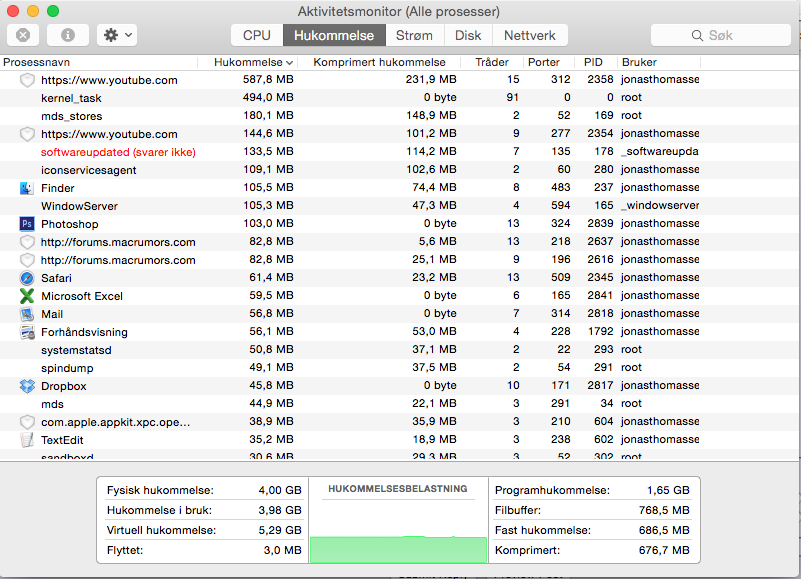Toggle sort order on Hukommelse column header

(x=248, y=62)
